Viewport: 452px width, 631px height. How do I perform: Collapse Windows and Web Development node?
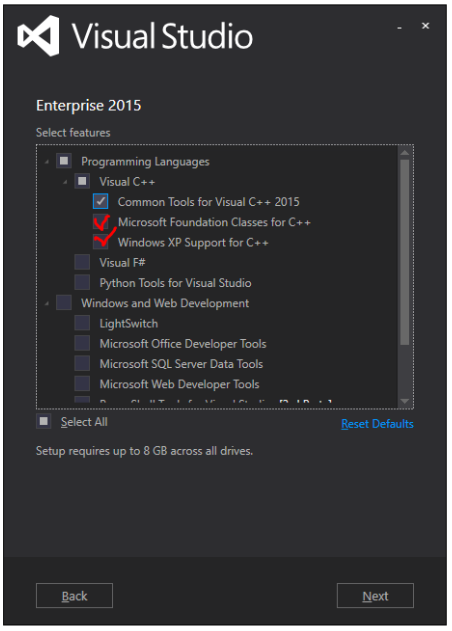click(x=47, y=303)
